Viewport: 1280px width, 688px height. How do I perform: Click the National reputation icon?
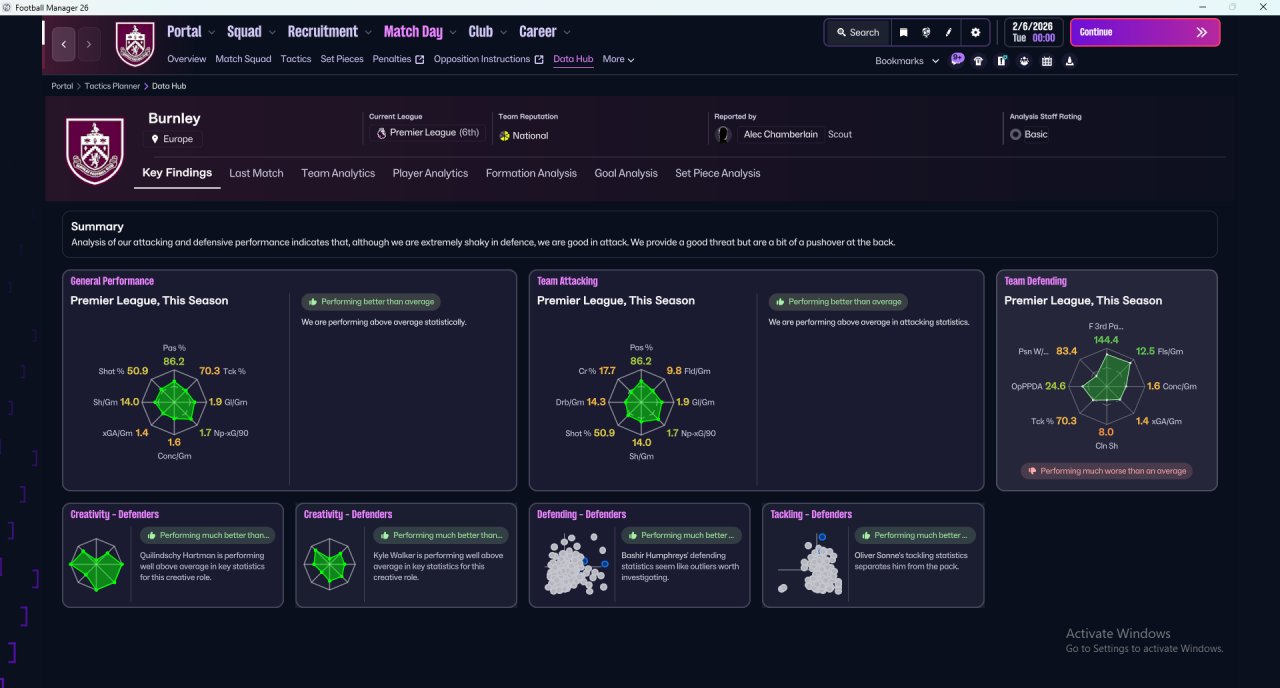coord(504,136)
